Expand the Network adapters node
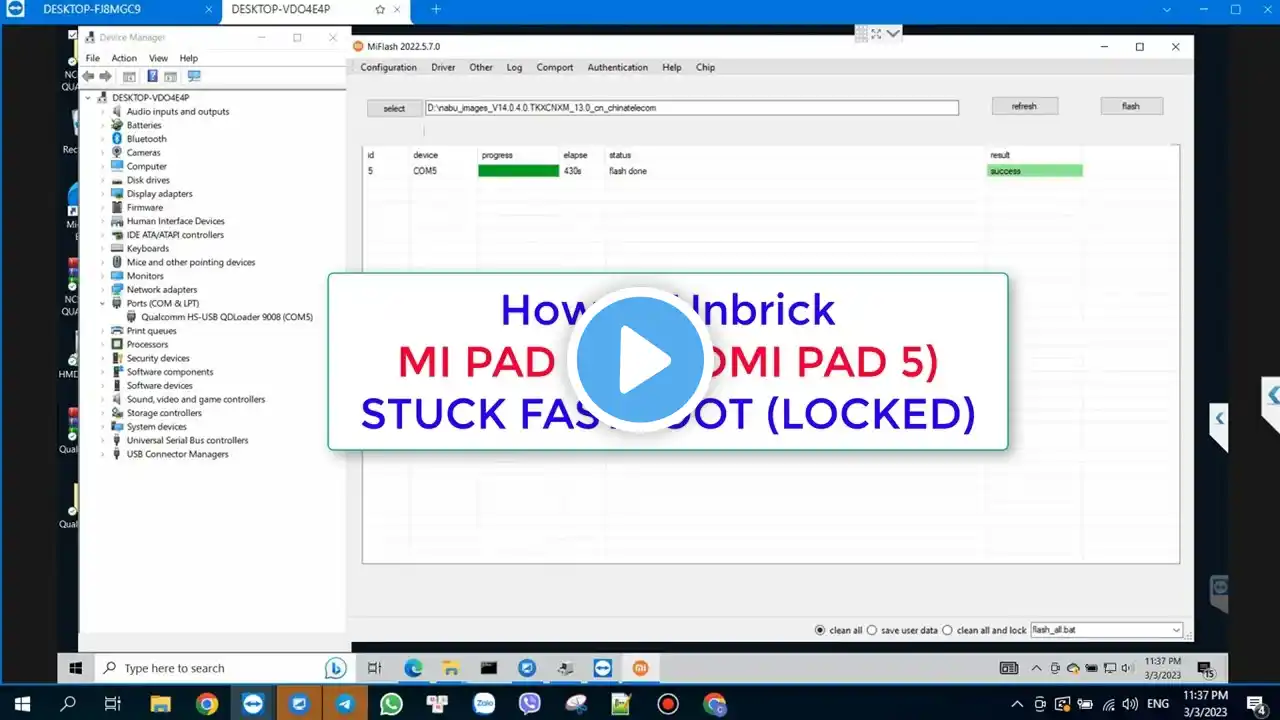 coord(103,290)
